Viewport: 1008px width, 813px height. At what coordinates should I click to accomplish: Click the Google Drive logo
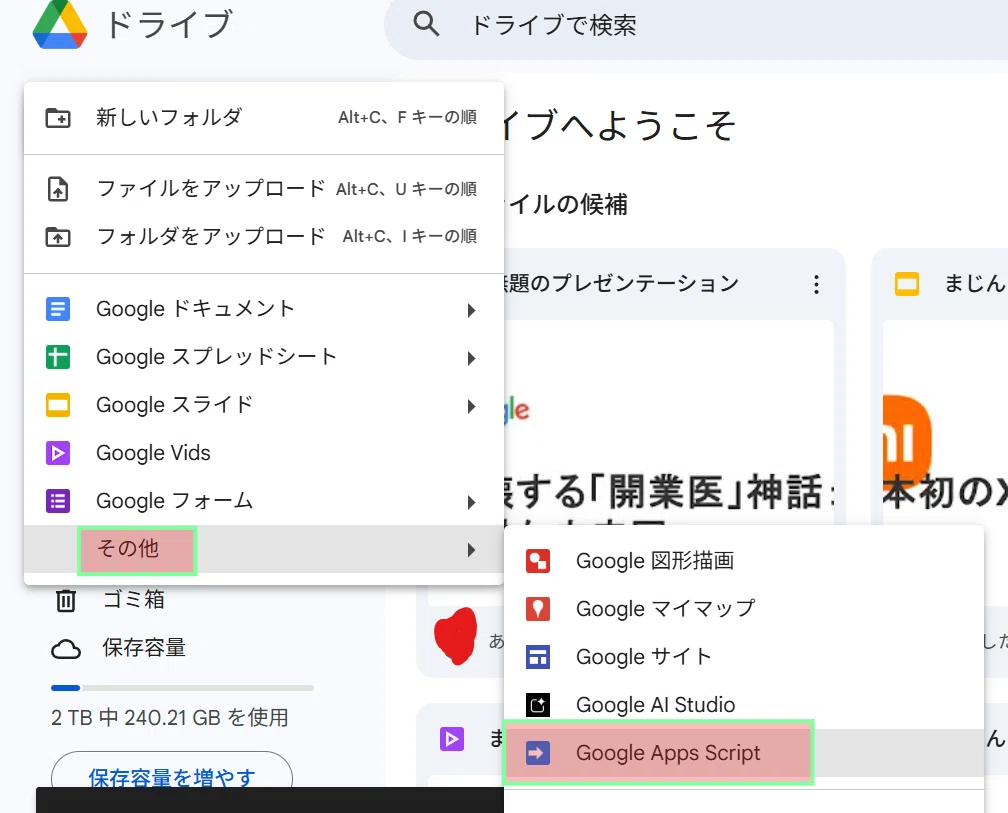click(60, 25)
